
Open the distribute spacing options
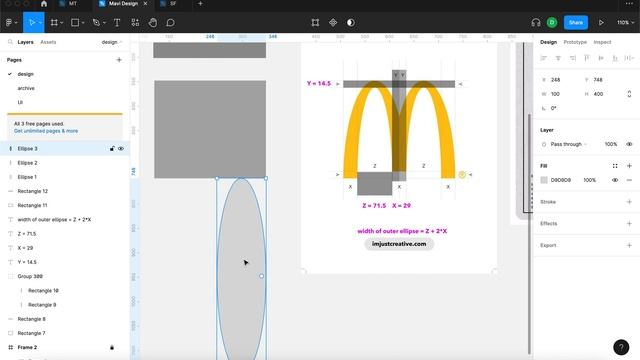tap(629, 58)
